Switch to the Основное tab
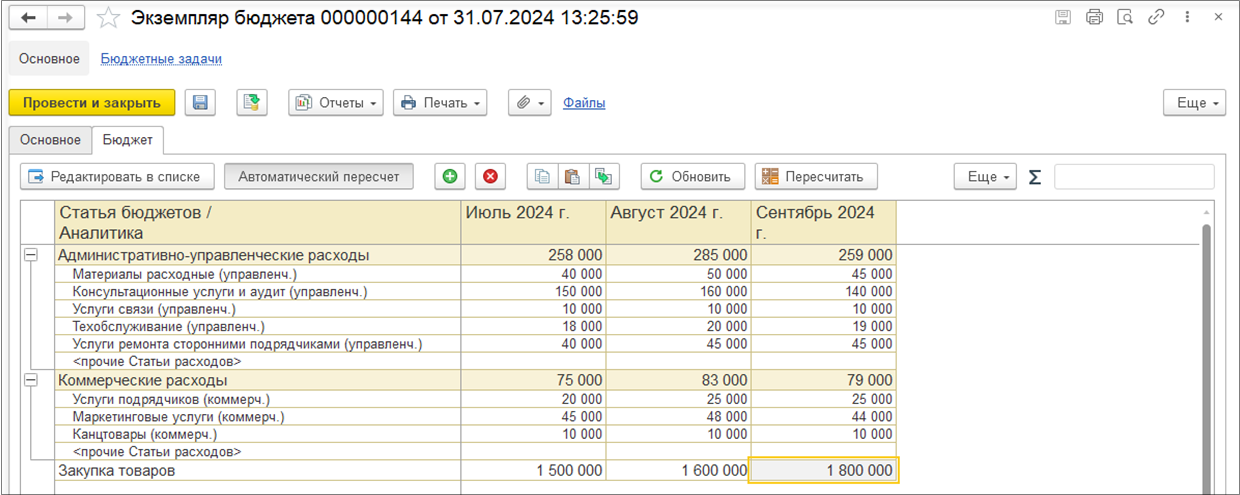 tap(50, 140)
